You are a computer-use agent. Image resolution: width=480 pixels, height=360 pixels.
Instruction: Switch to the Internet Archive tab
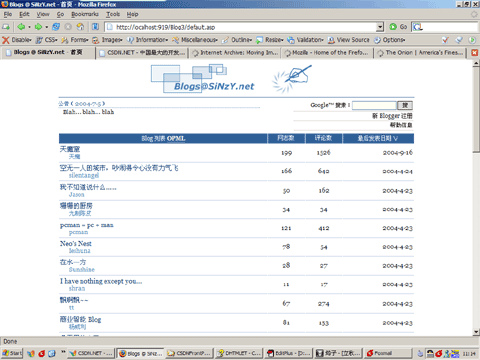[235, 53]
